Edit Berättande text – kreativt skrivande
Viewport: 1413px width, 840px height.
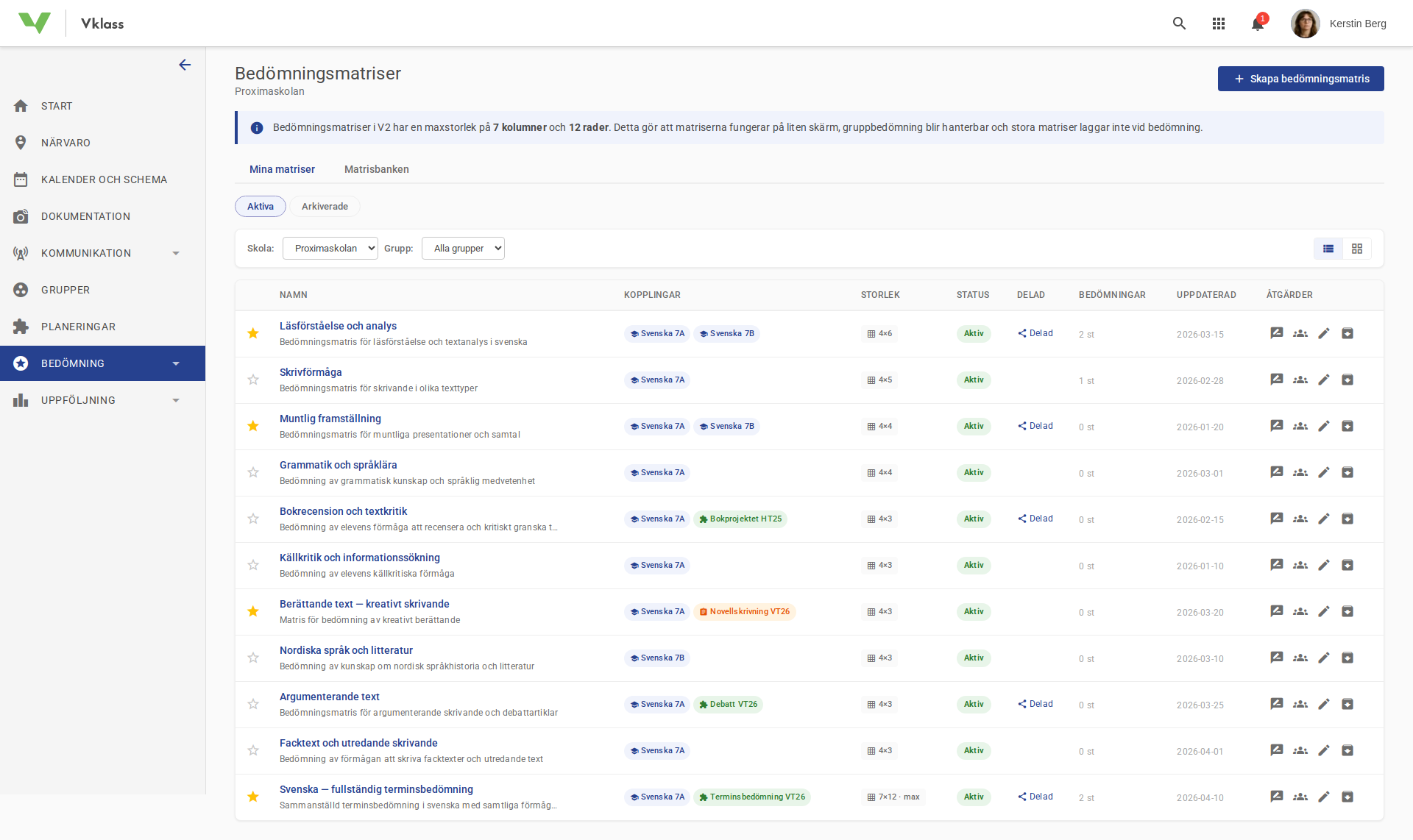point(1324,611)
